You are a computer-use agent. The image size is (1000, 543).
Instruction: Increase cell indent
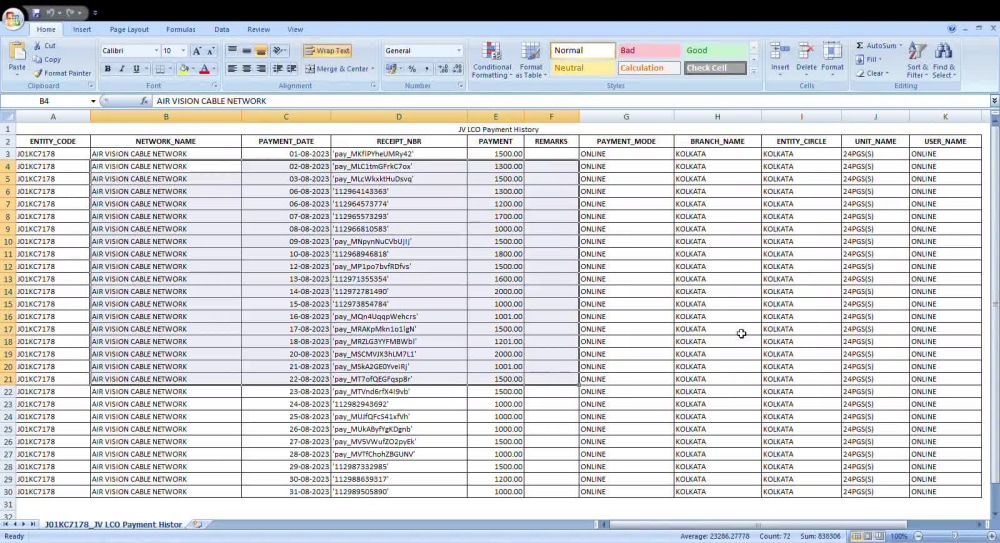click(x=291, y=68)
